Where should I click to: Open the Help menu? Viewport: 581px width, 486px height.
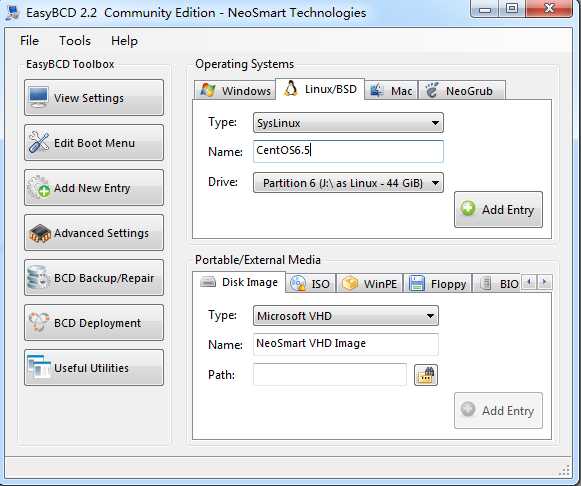[x=124, y=41]
